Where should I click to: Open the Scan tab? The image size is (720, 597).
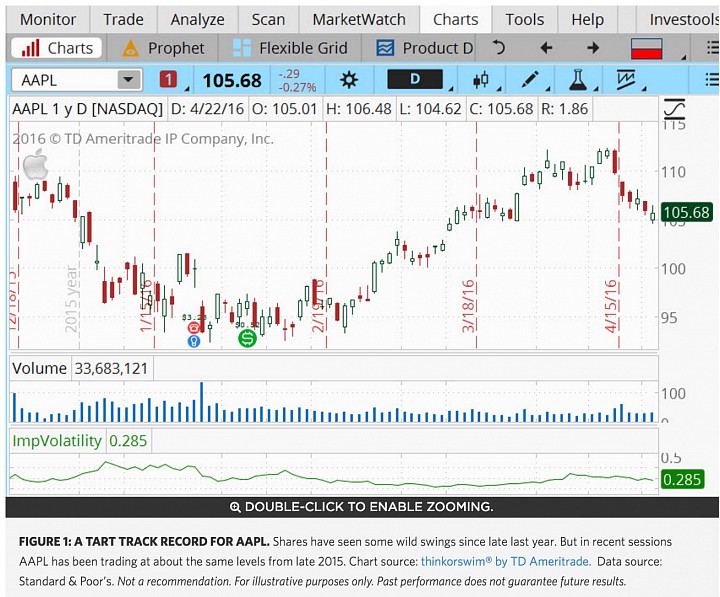coord(268,19)
